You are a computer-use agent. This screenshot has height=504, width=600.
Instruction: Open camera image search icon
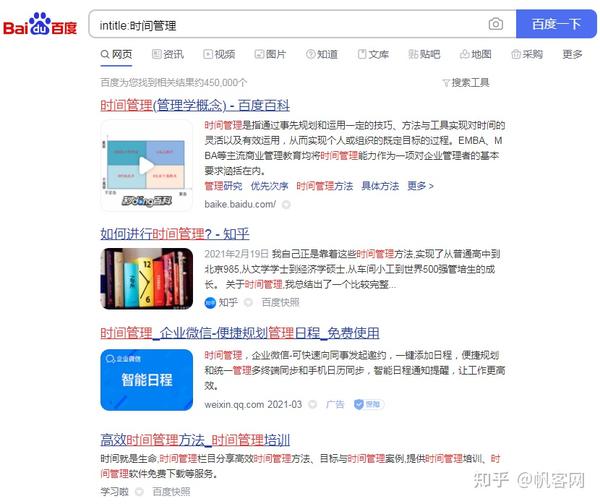click(496, 24)
